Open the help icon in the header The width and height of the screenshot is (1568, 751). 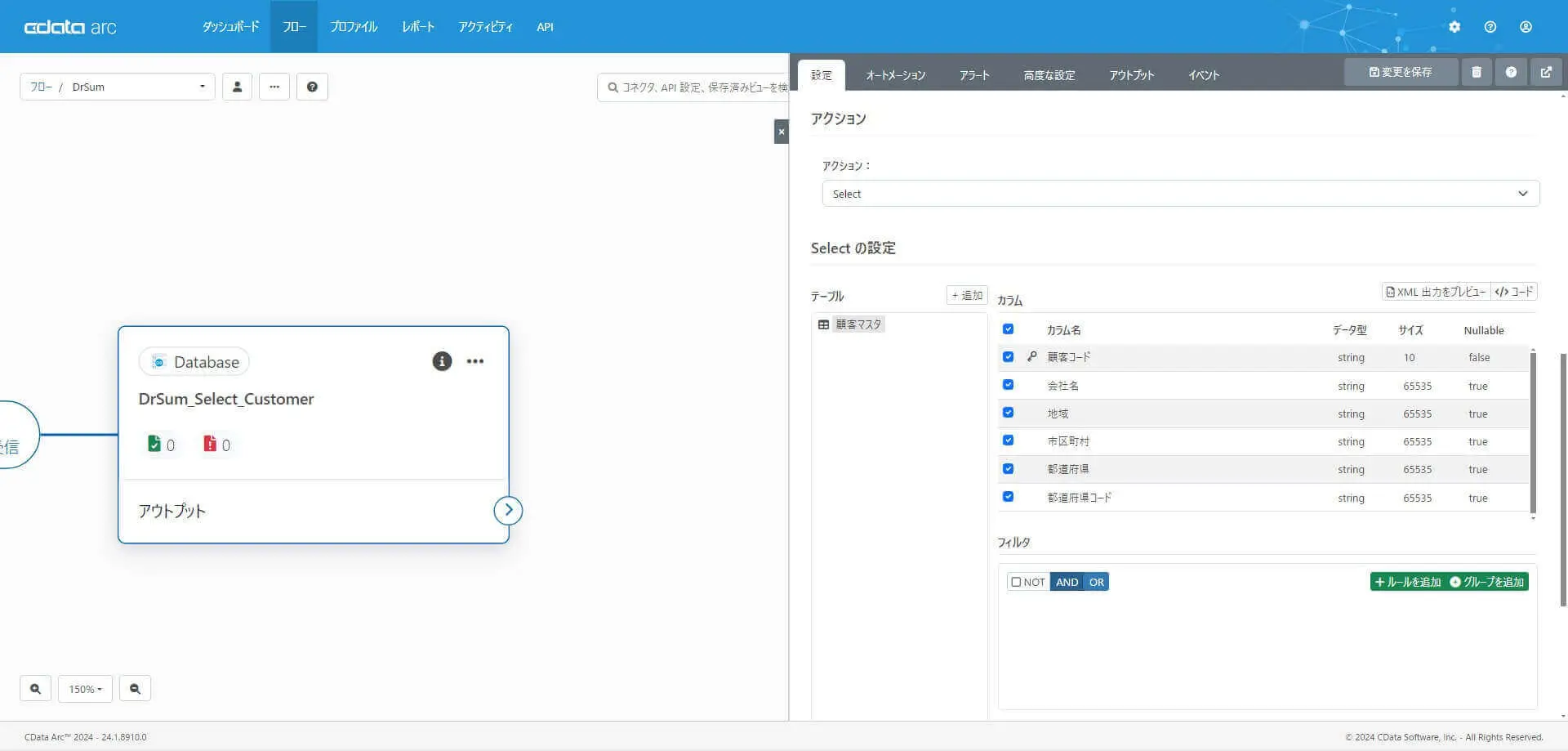1490,27
